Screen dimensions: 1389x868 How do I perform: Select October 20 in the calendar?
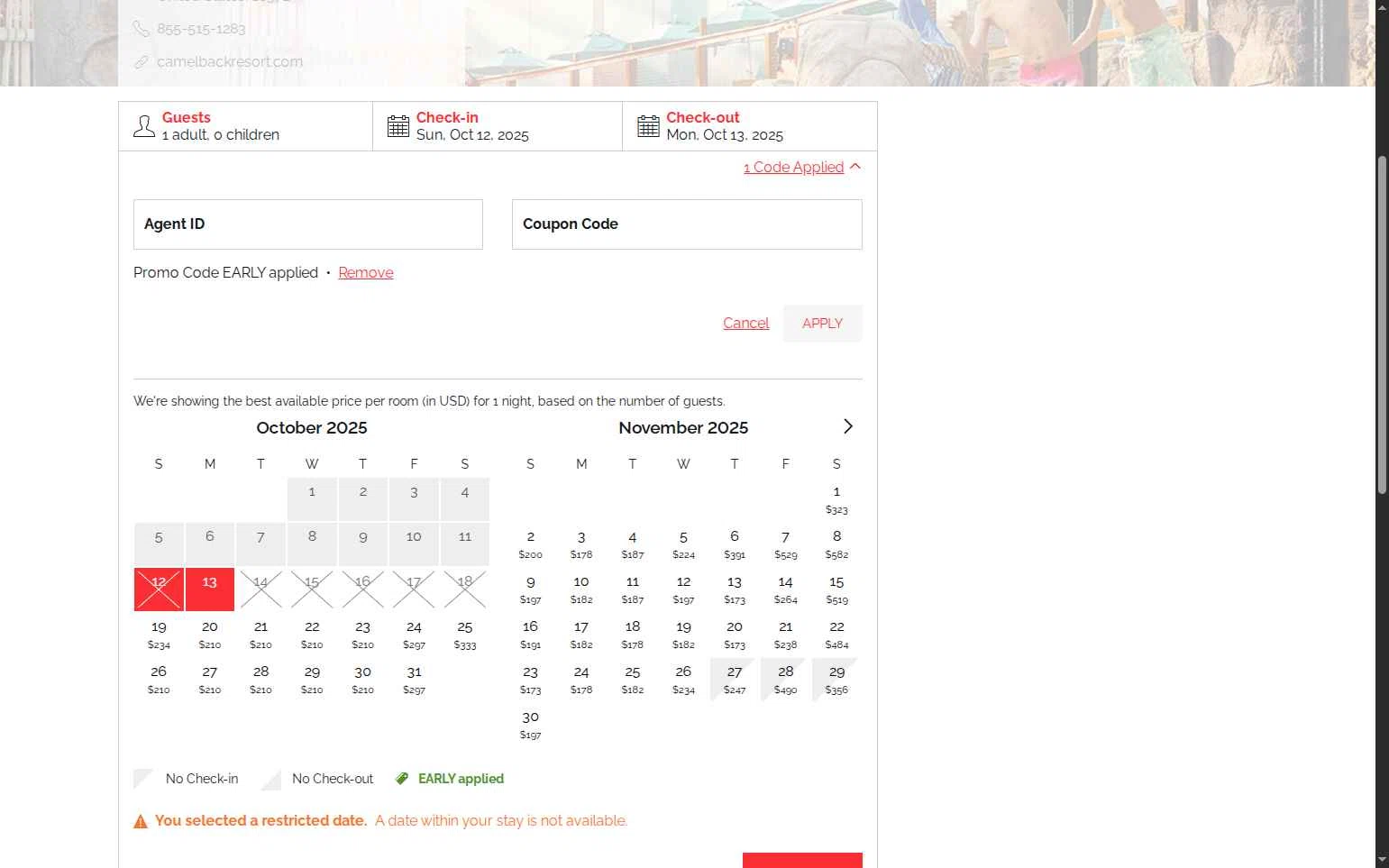pos(210,635)
